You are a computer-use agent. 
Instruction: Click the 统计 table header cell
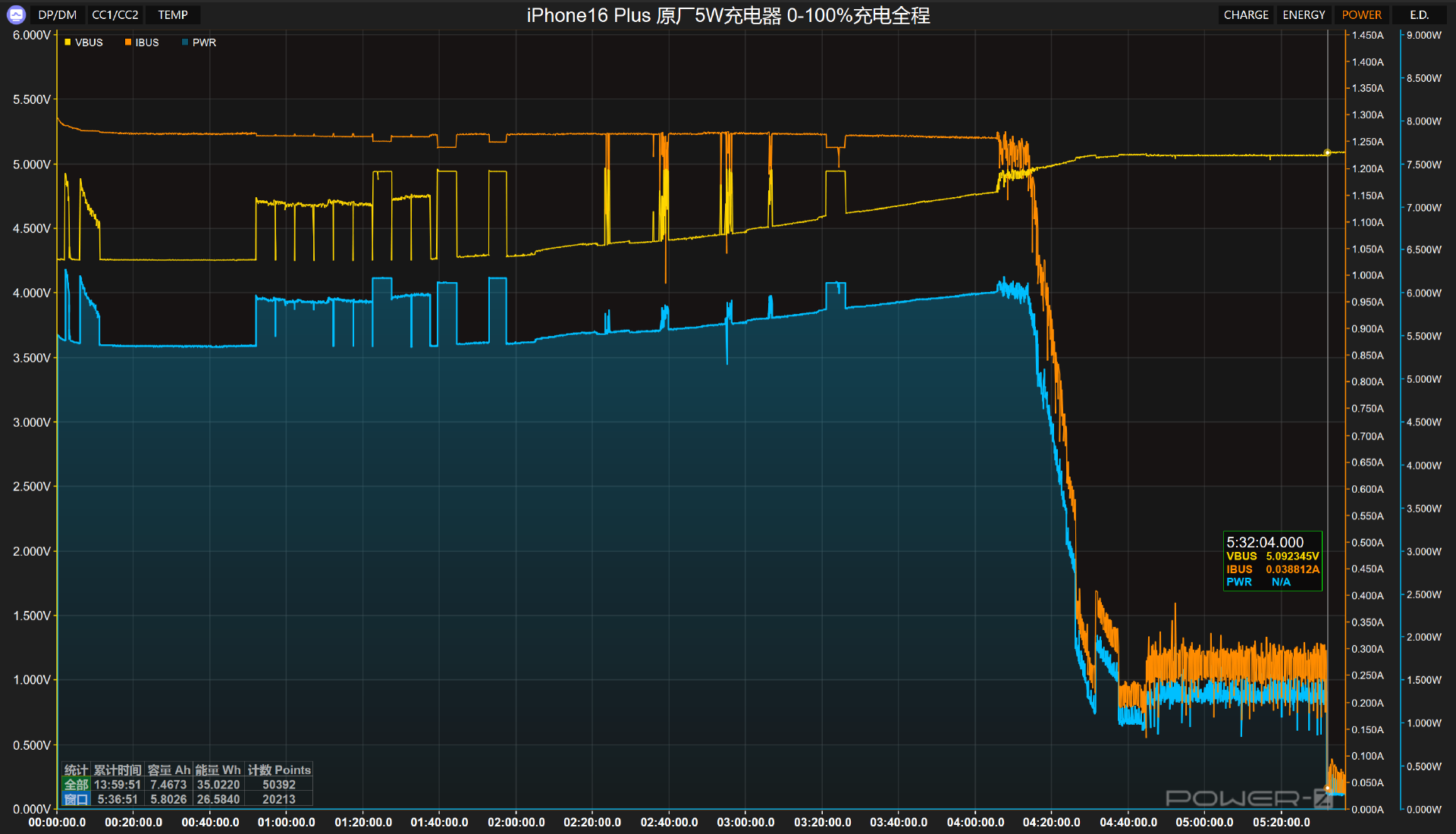coord(76,770)
